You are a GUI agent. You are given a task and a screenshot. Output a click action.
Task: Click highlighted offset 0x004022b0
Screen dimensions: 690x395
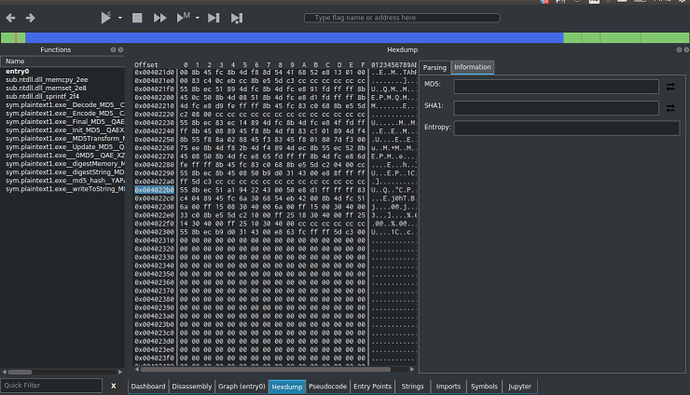154,190
